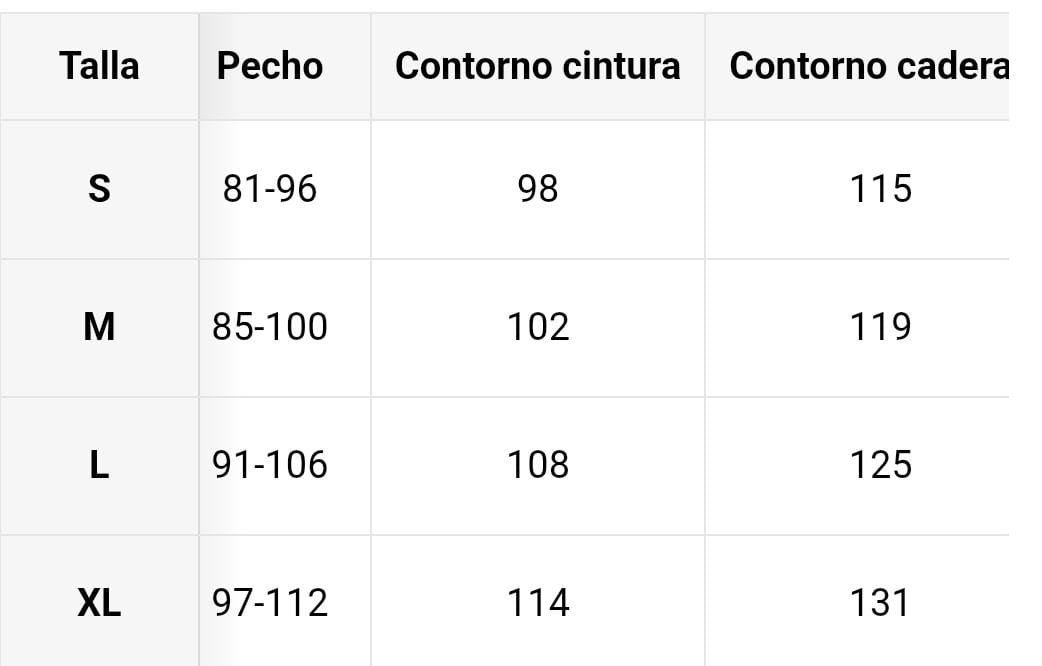The height and width of the screenshot is (666, 1042).
Task: Select the size M row label
Action: click(x=99, y=327)
